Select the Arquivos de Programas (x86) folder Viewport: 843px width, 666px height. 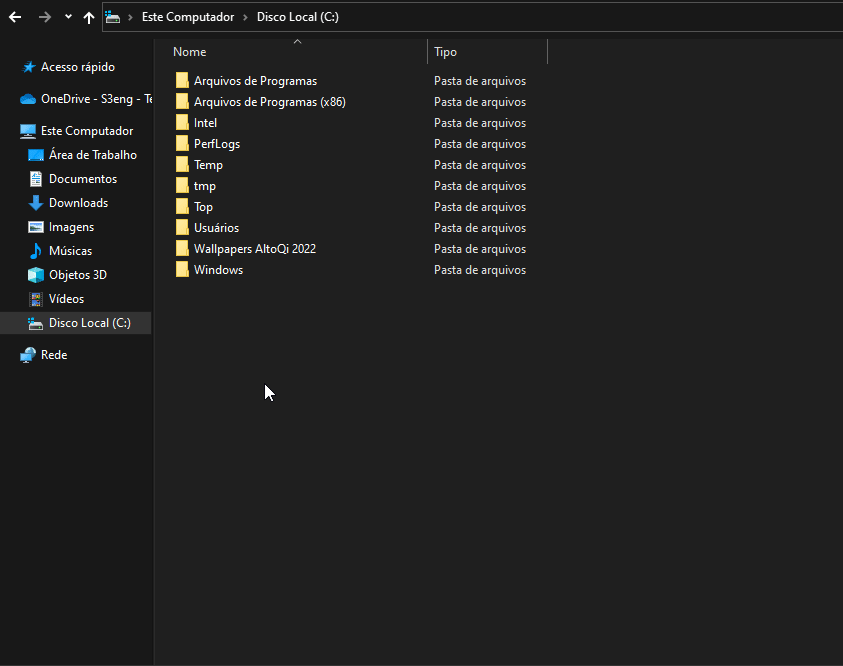pyautogui.click(x=269, y=102)
